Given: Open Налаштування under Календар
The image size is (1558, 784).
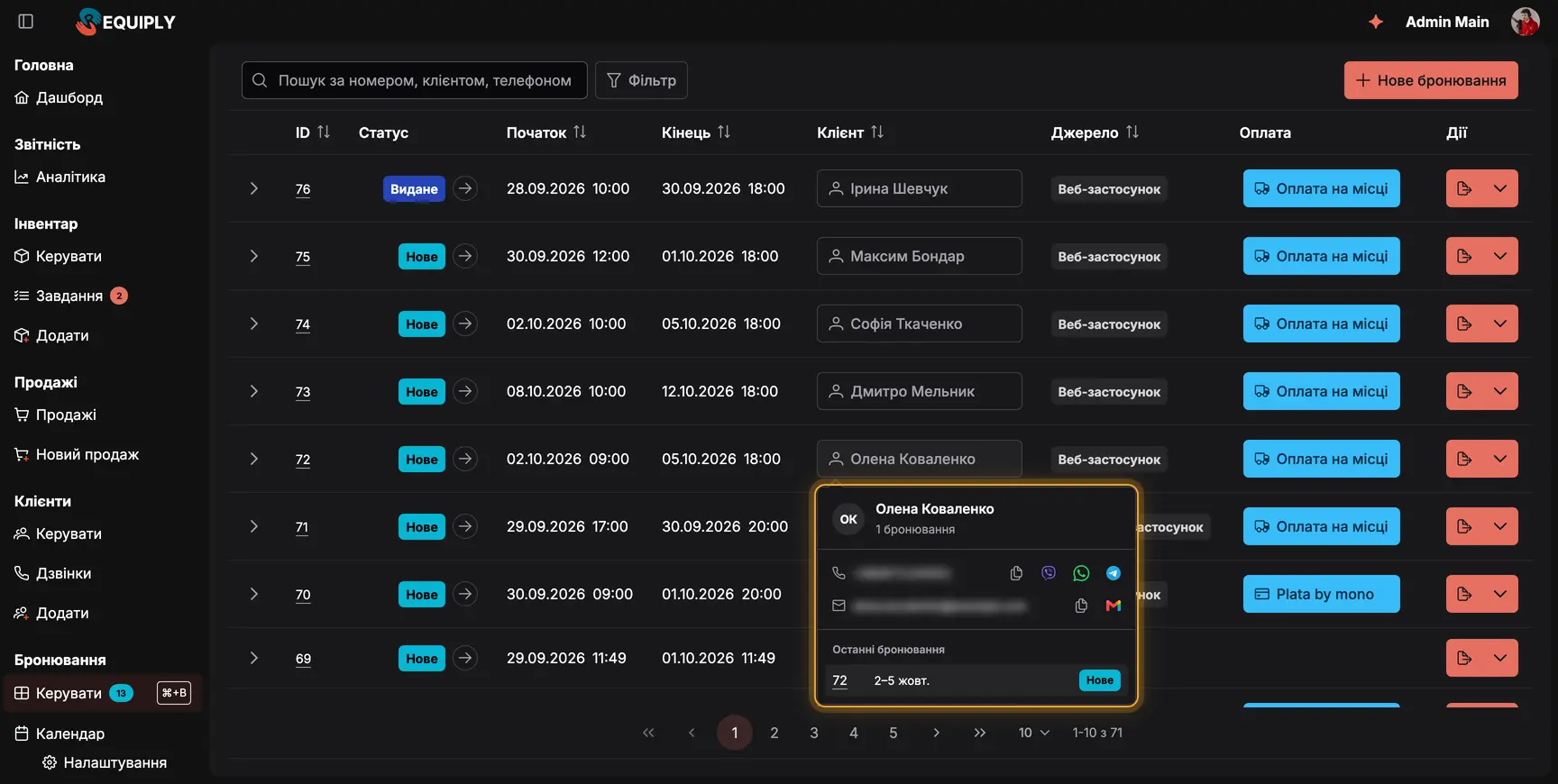Looking at the screenshot, I should 105,762.
